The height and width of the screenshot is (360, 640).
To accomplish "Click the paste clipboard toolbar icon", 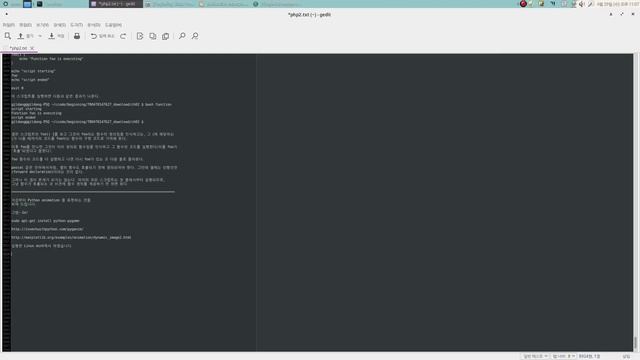I will click(x=165, y=36).
